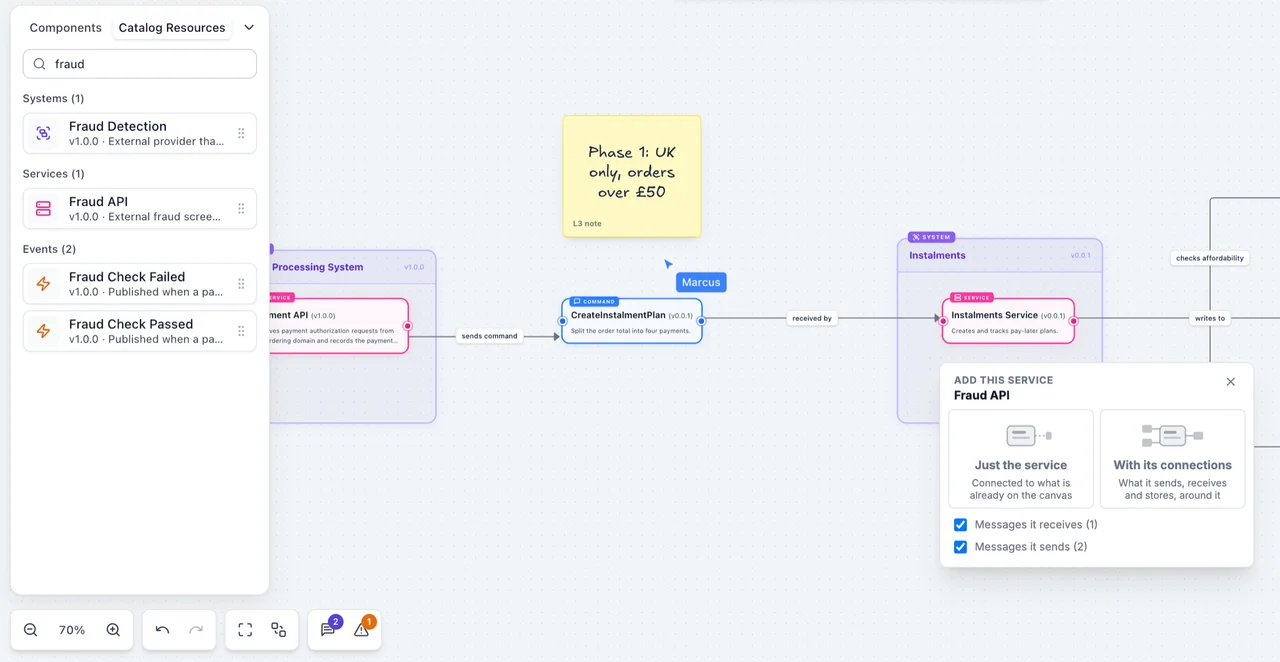Click the v0.0.1 version label on Instalments

coord(1081,255)
